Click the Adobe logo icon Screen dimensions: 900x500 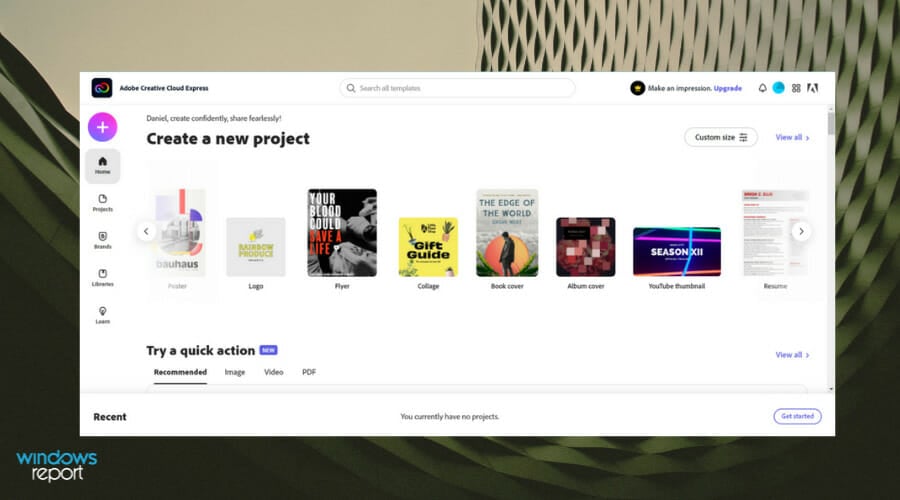[813, 88]
